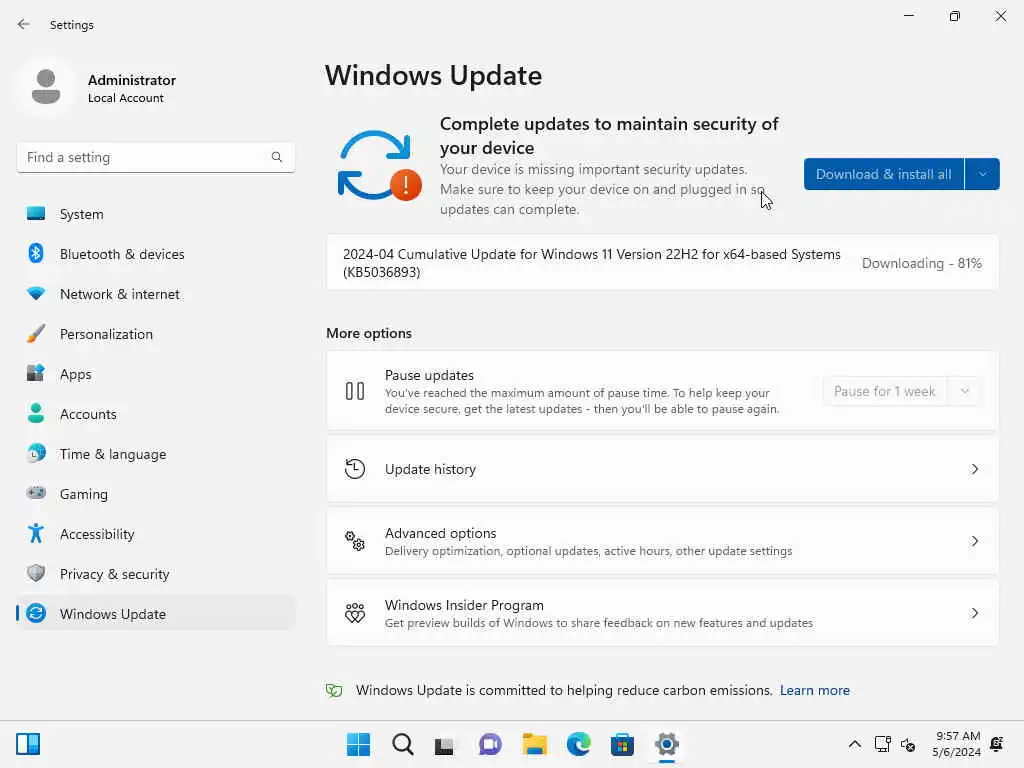
Task: Expand the Download & install all dropdown arrow
Action: [x=982, y=174]
